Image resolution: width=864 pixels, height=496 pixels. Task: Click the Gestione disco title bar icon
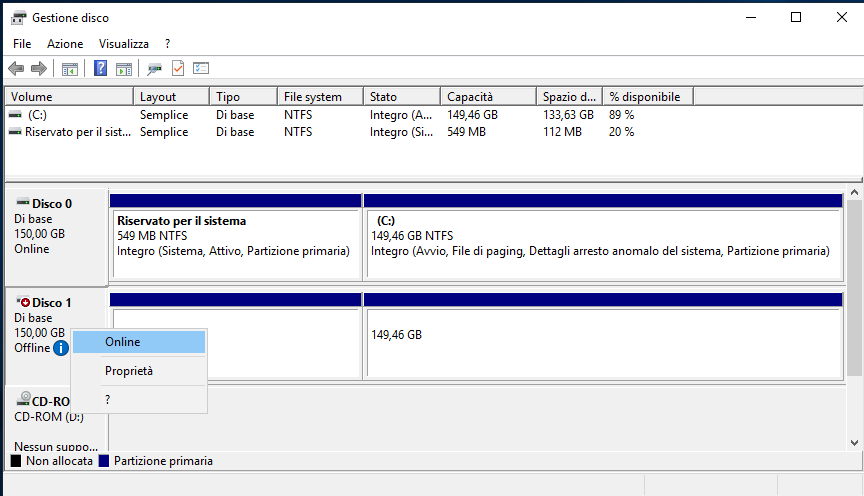click(x=18, y=18)
